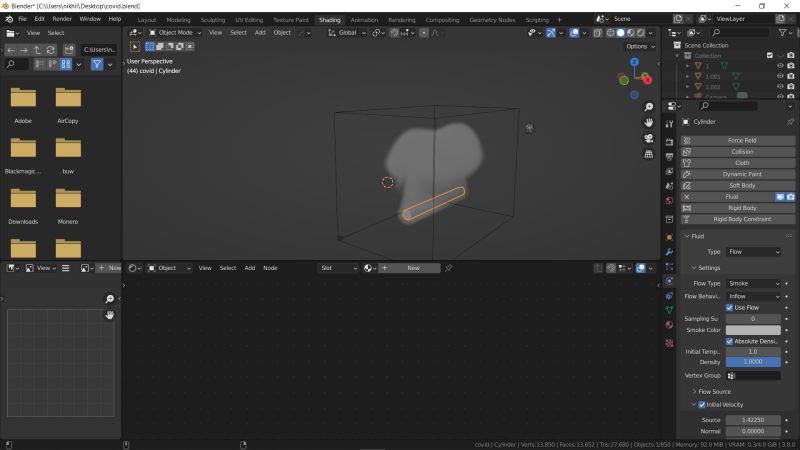The width and height of the screenshot is (800, 450).
Task: Uncheck Absolute Density checkbox
Action: point(729,341)
